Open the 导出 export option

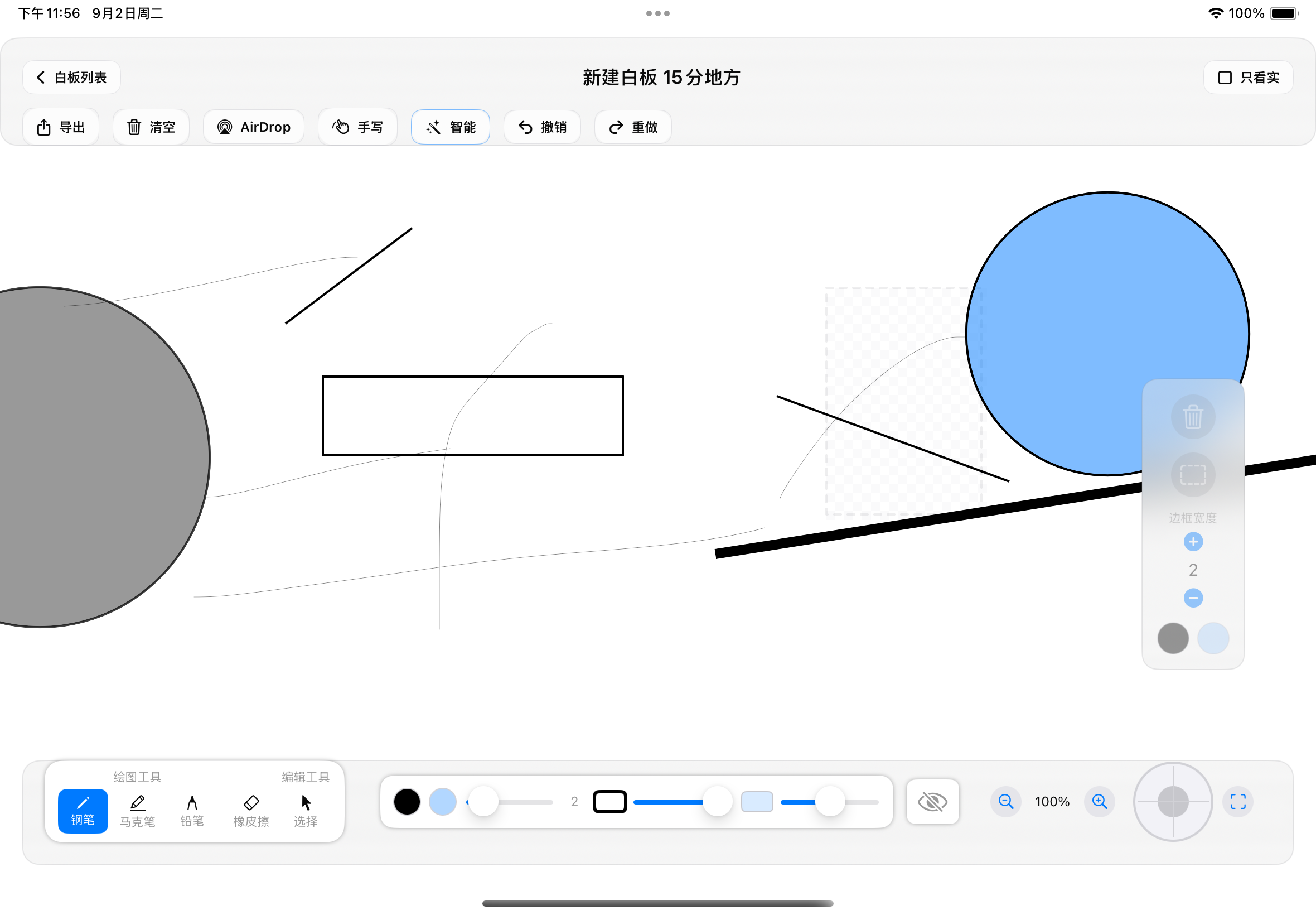61,127
